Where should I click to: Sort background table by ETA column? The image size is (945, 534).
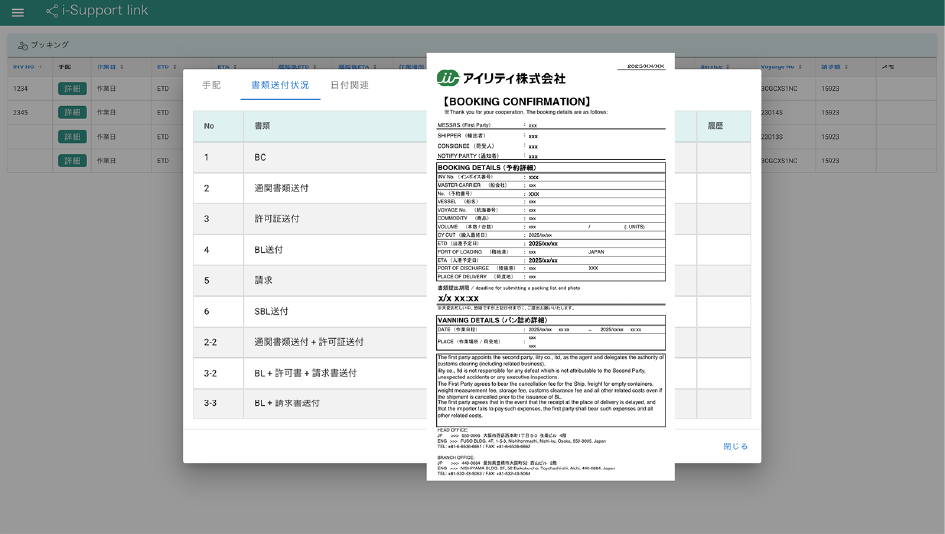[x=227, y=67]
